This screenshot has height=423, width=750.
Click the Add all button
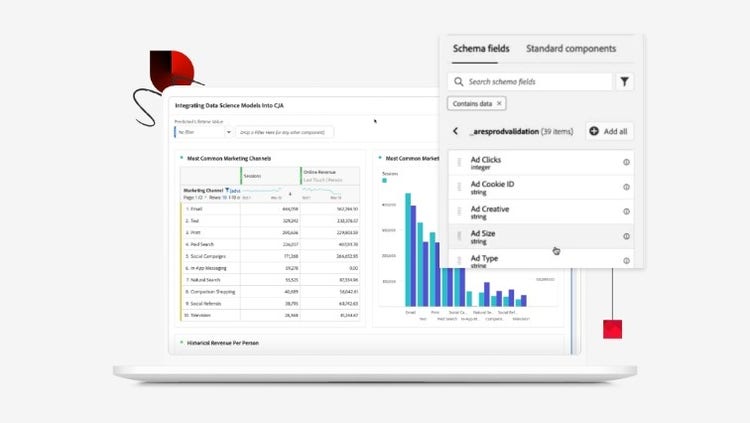(609, 131)
